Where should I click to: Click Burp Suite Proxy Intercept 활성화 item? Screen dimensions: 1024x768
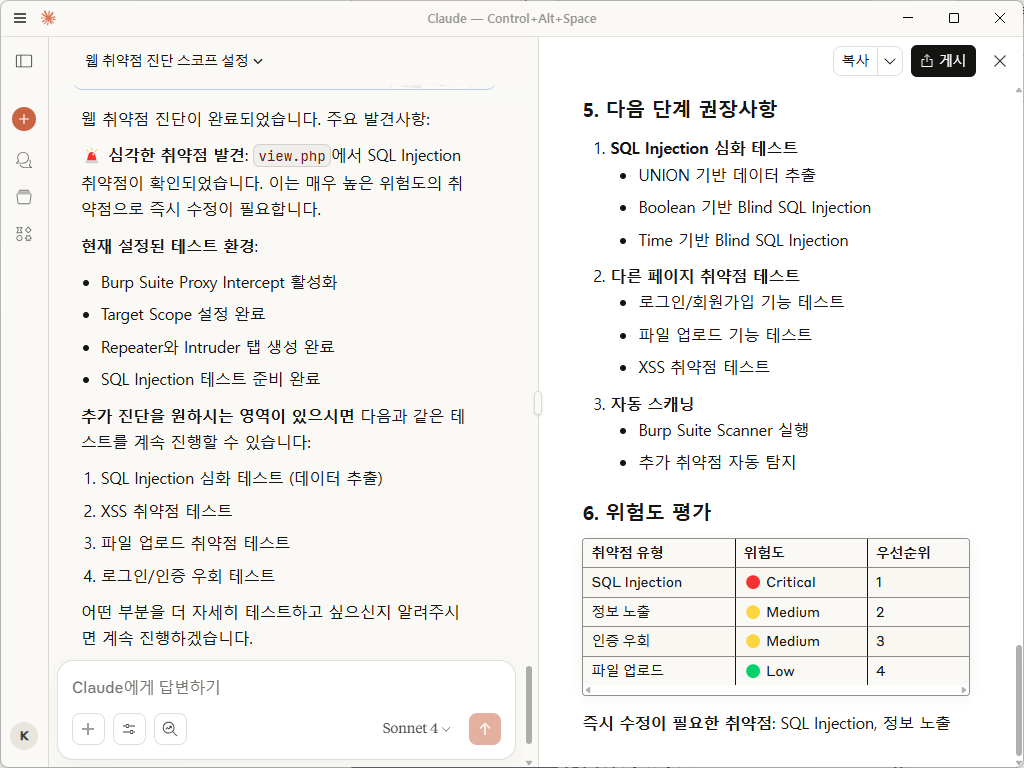point(219,282)
